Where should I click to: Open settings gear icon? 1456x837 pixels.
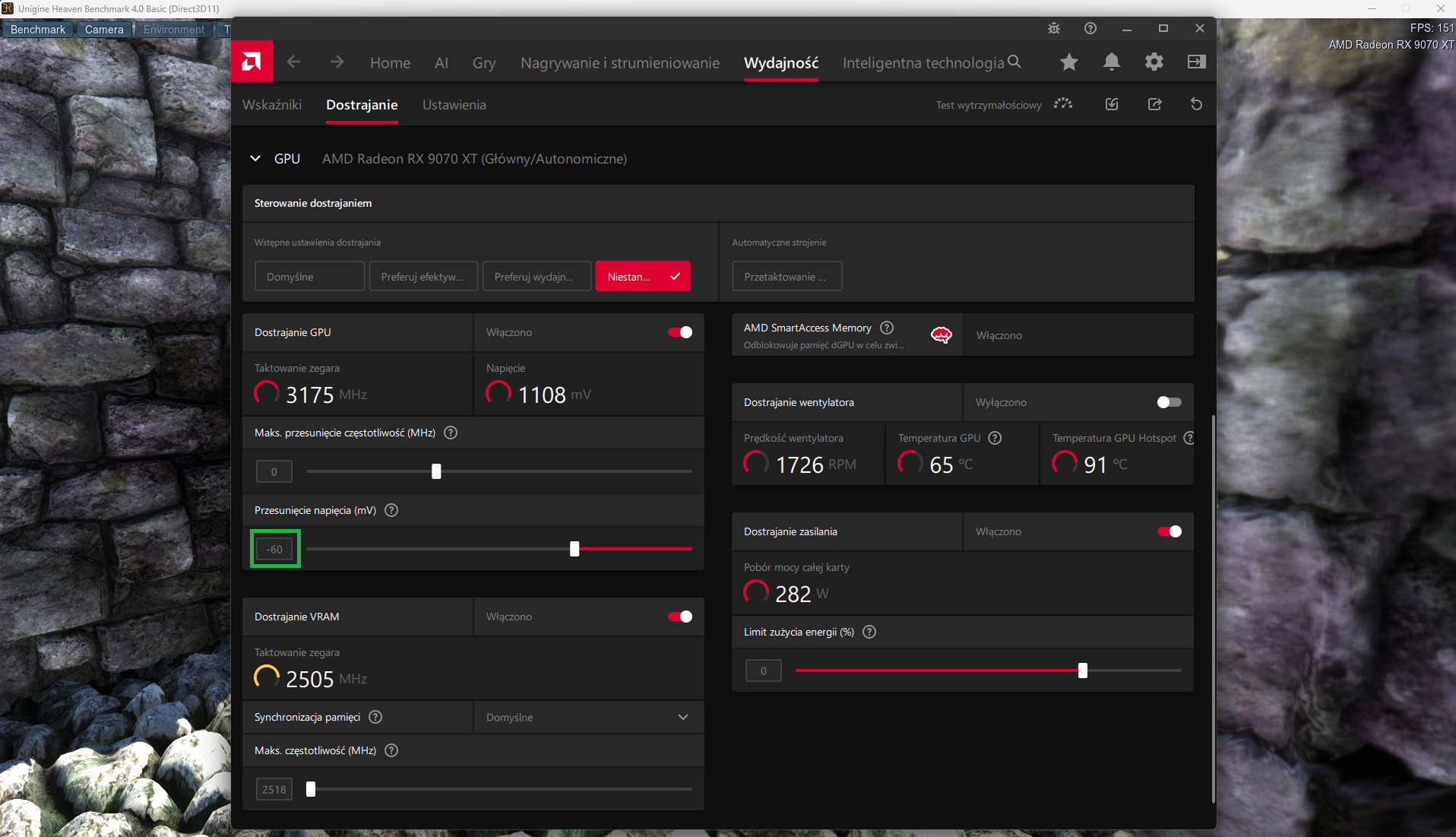click(x=1154, y=62)
